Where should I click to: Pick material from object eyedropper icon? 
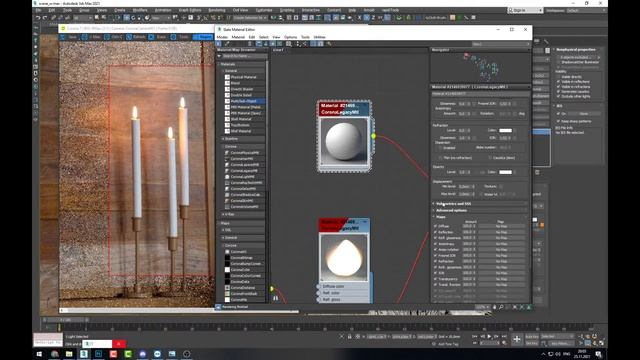[x=227, y=44]
